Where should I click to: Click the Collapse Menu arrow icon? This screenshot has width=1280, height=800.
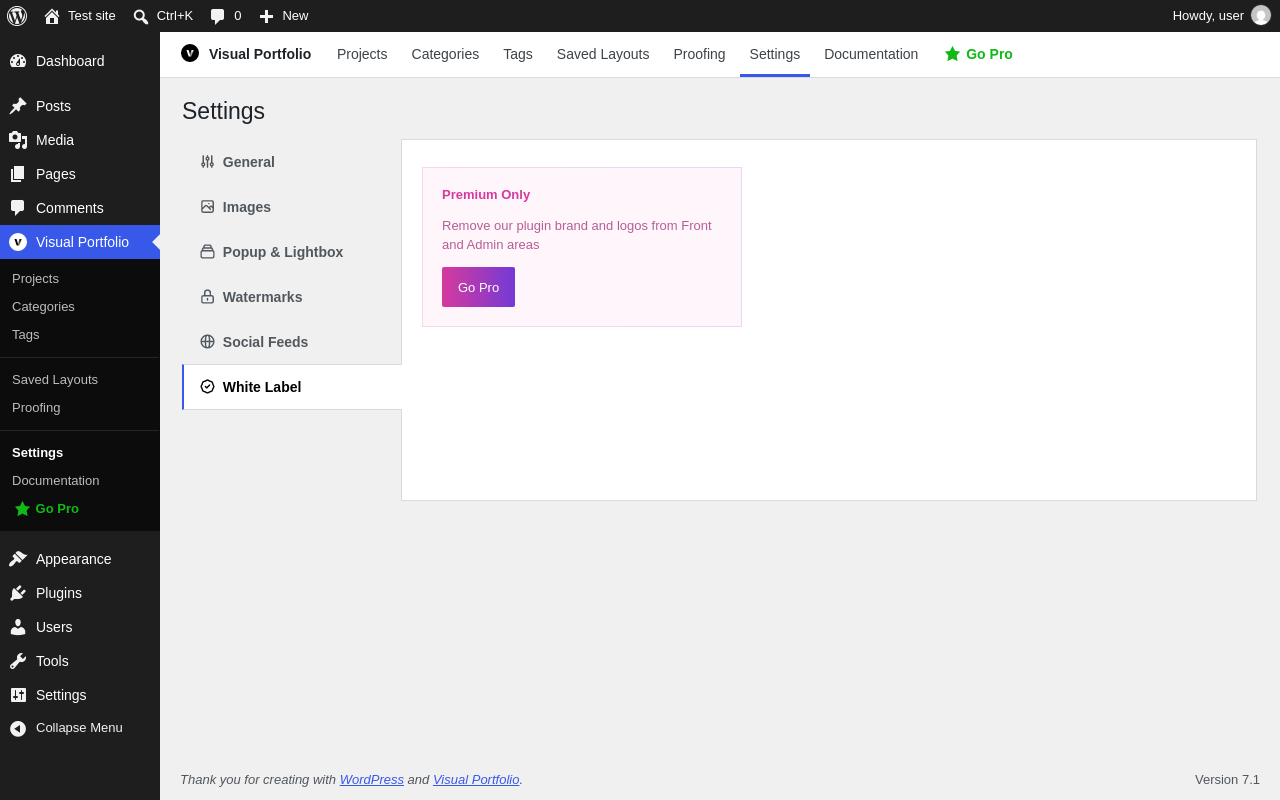coord(18,728)
